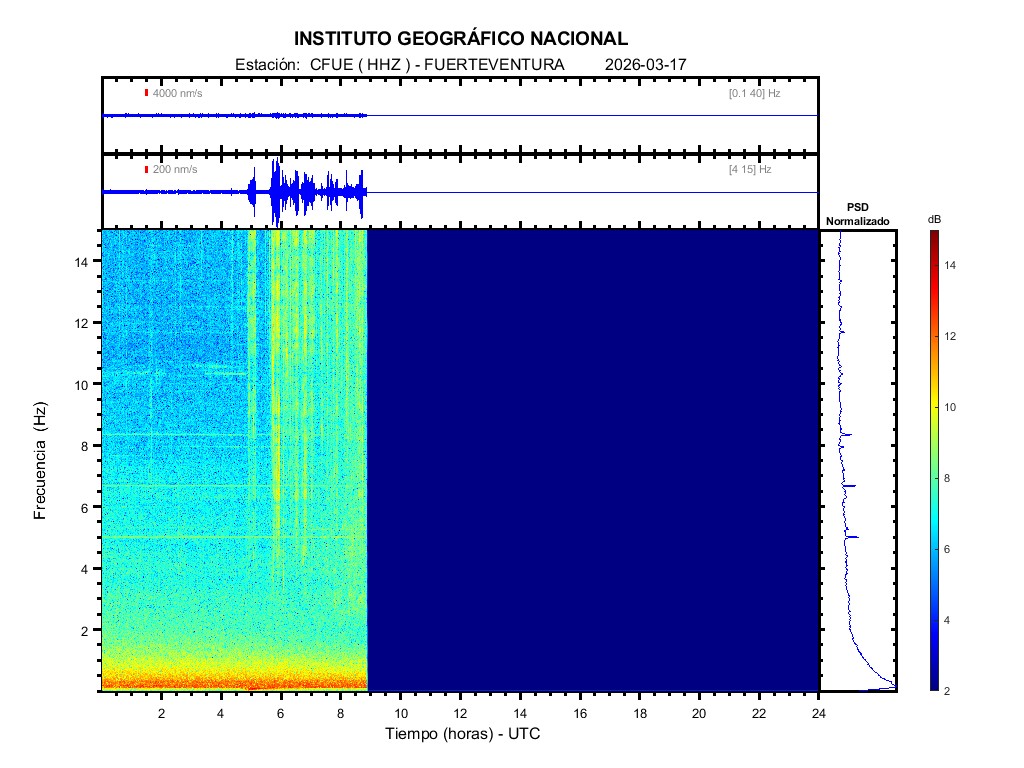The width and height of the screenshot is (1024, 768).
Task: Click the PSD spike near 5 Hz
Action: pyautogui.click(x=851, y=537)
